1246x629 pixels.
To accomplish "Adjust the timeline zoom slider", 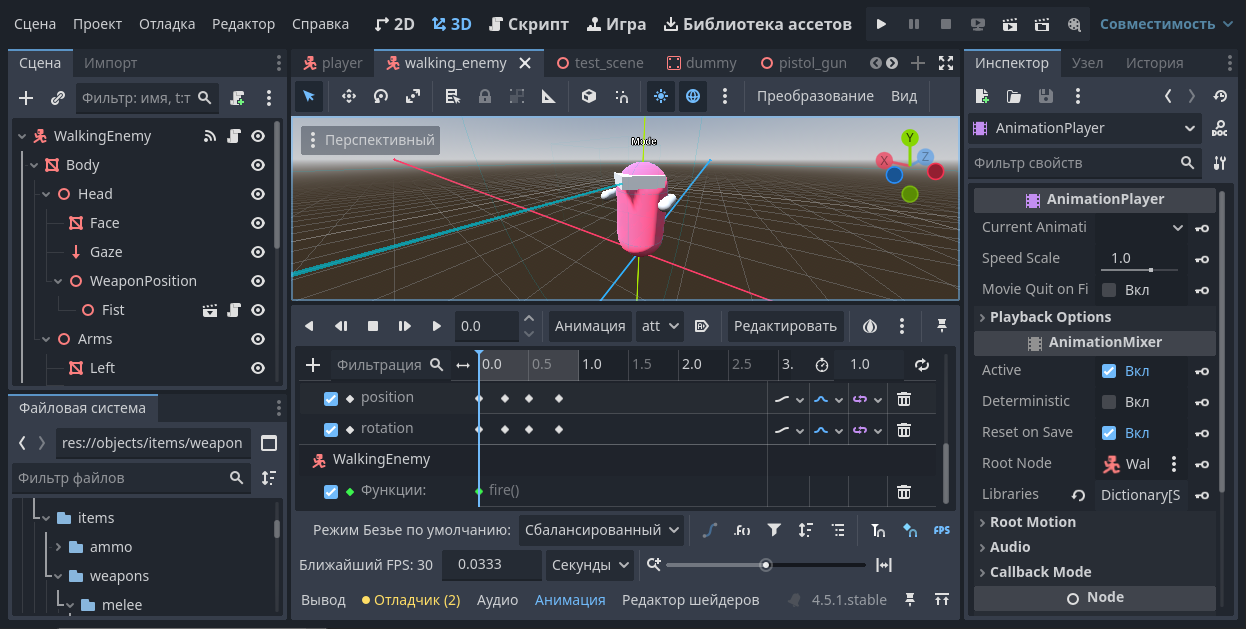I will pyautogui.click(x=765, y=565).
